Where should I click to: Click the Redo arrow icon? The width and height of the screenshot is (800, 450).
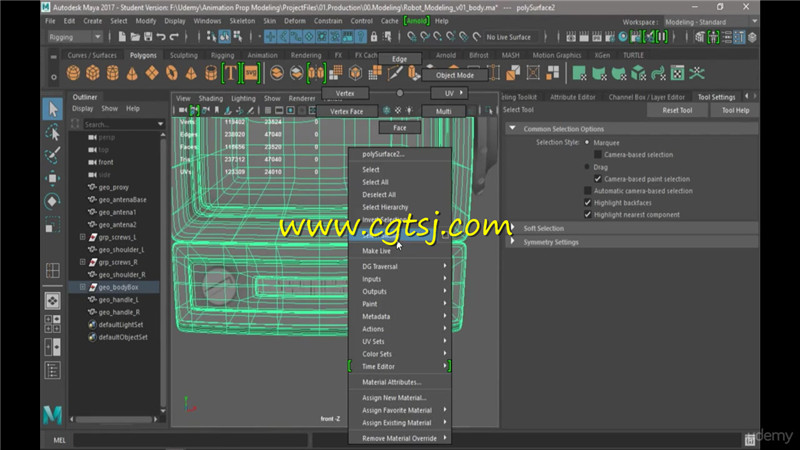[174, 37]
